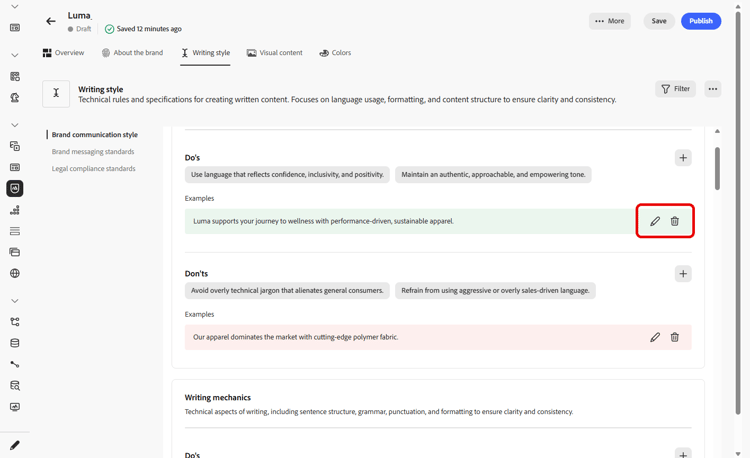Edit the Our apparel dominates example
This screenshot has width=750, height=458.
click(x=655, y=337)
